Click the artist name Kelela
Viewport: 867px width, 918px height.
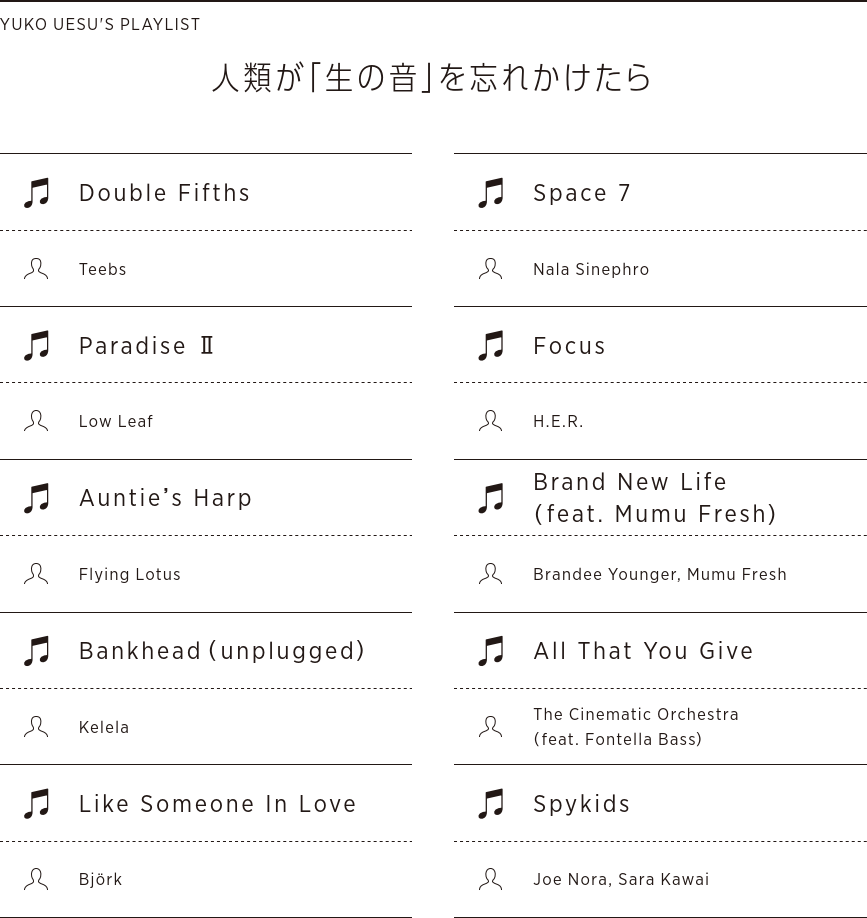pos(104,727)
